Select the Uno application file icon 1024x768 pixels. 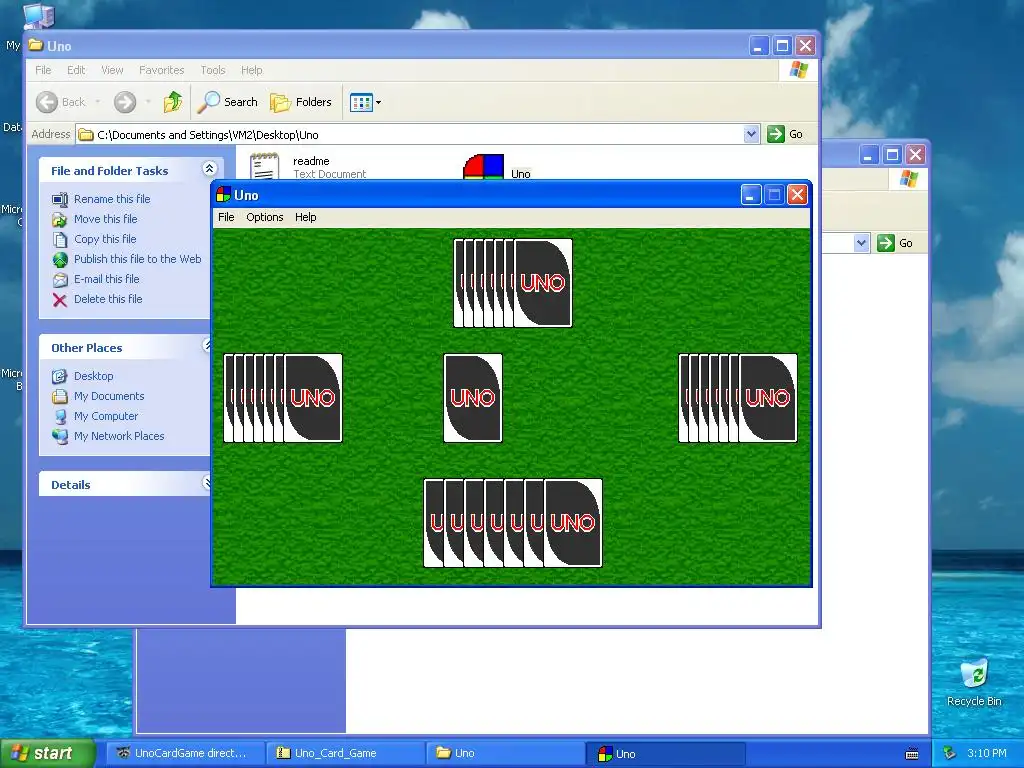483,167
